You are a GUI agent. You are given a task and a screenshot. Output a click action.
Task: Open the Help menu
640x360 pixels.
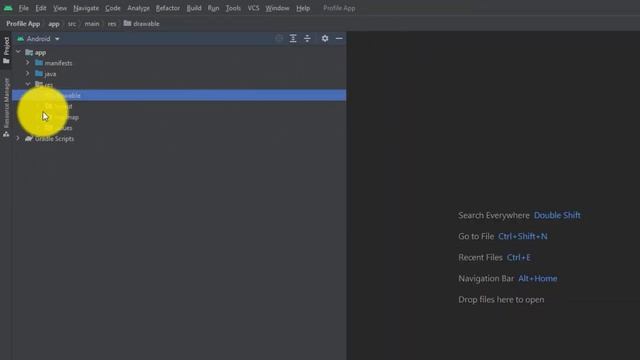pyautogui.click(x=303, y=8)
